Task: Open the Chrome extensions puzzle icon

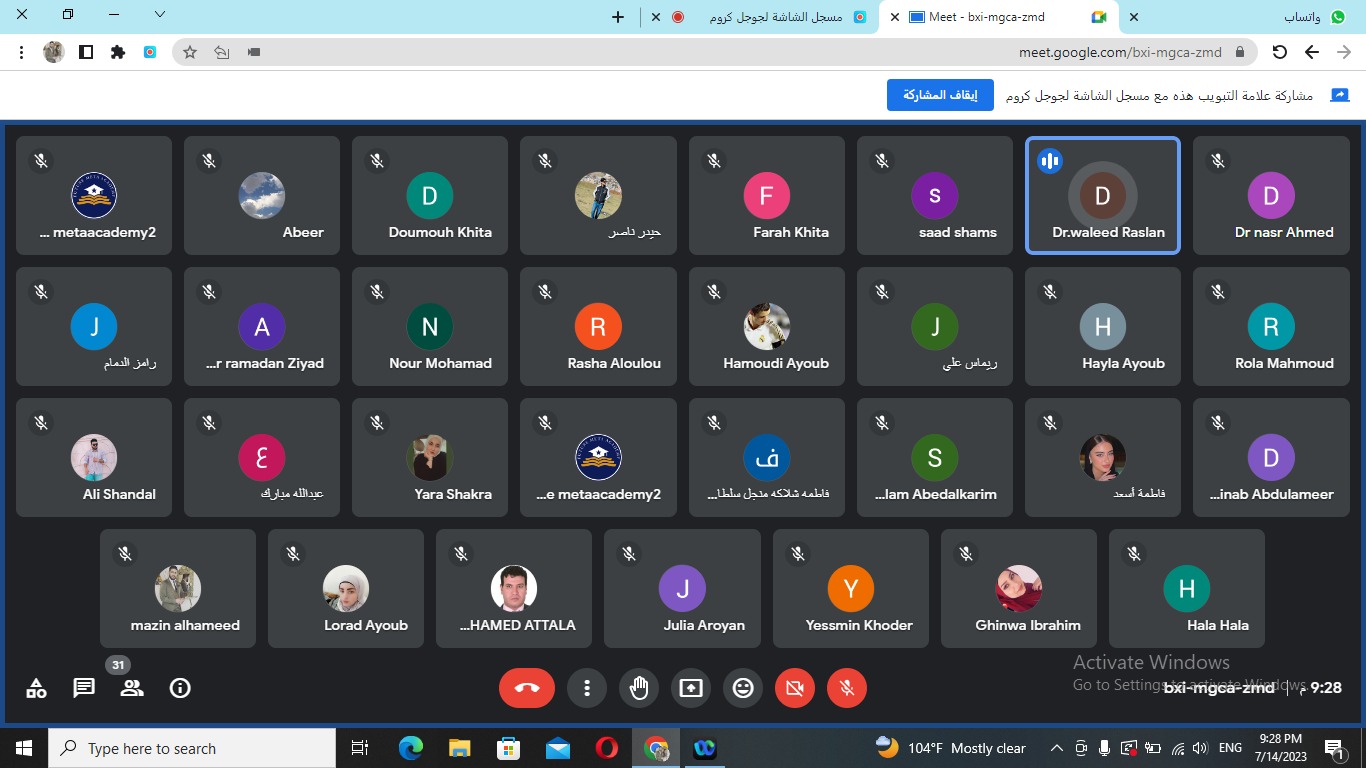Action: [118, 52]
